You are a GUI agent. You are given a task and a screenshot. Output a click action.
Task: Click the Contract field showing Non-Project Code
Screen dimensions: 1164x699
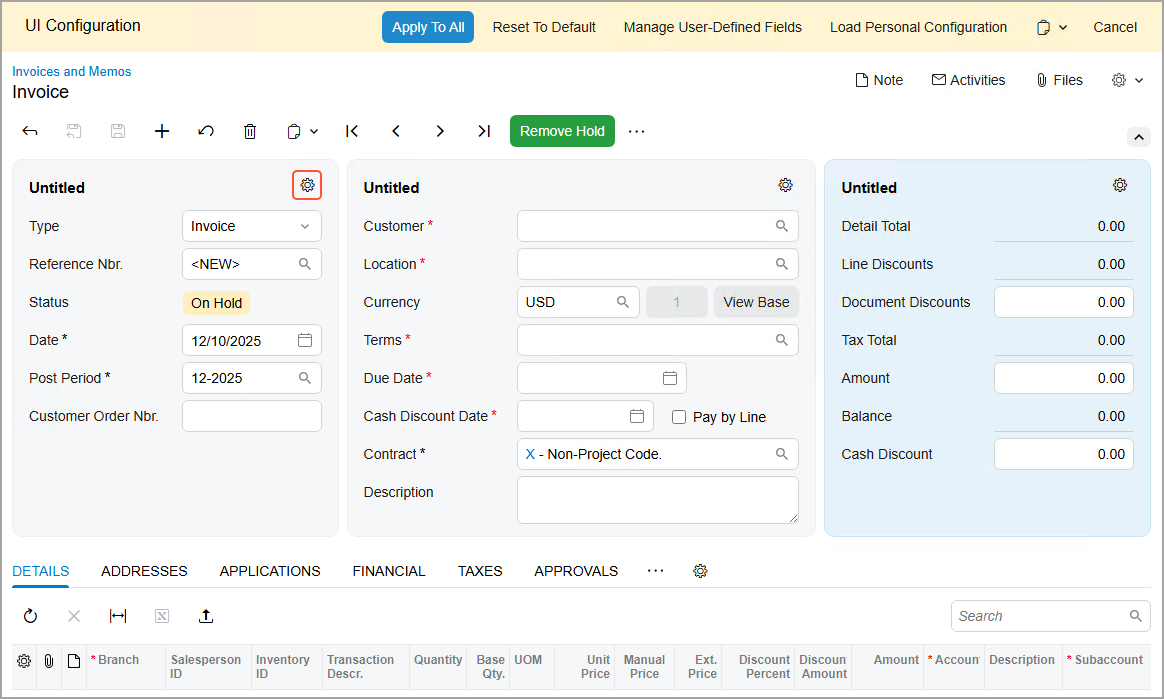[x=658, y=454]
